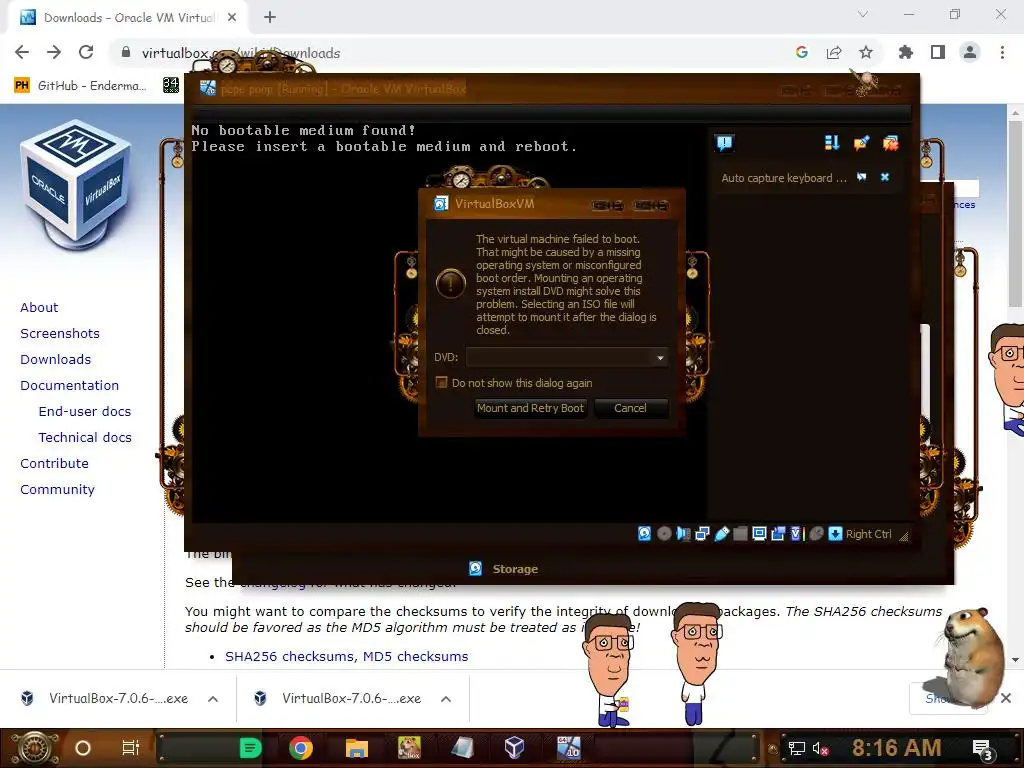Click the Storage label in the background settings window
1024x768 pixels.
(x=515, y=569)
